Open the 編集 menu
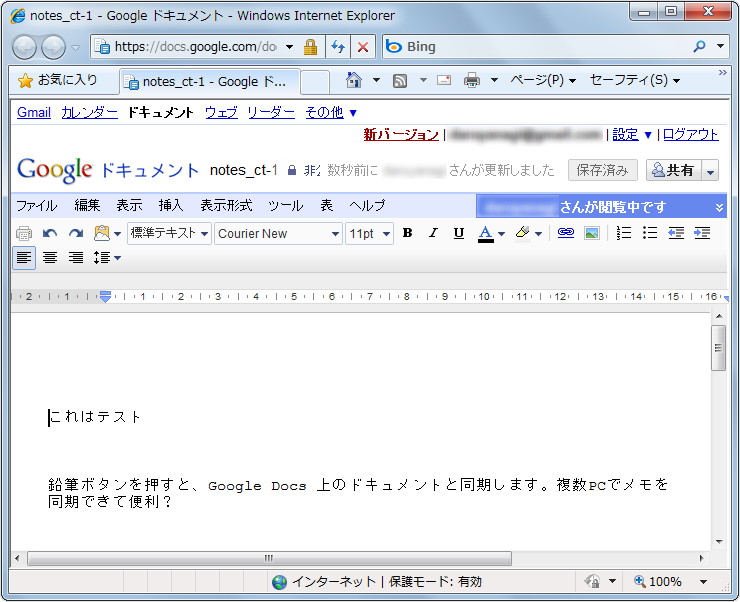Viewport: 740px width, 602px height. coord(87,206)
